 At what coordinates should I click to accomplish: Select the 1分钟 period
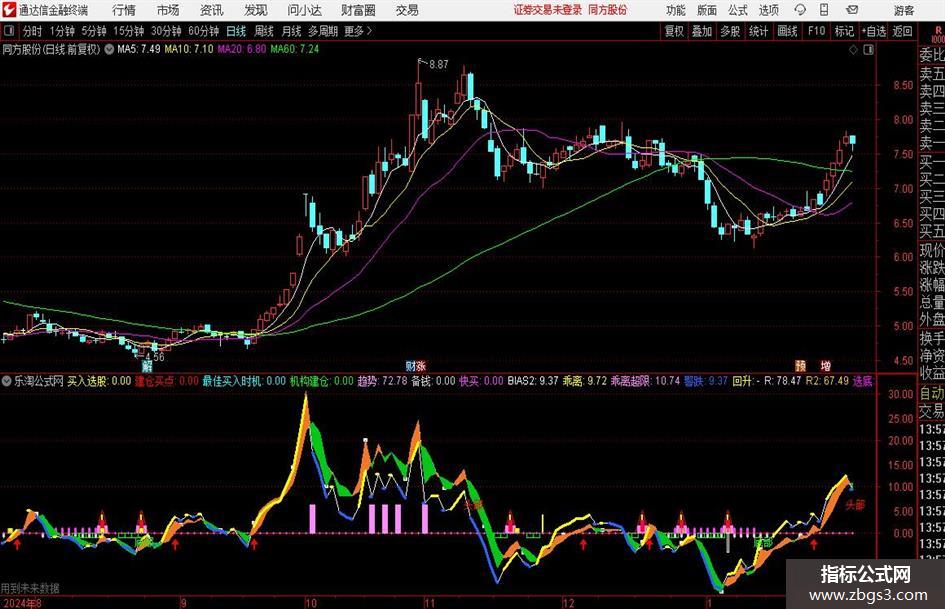62,31
